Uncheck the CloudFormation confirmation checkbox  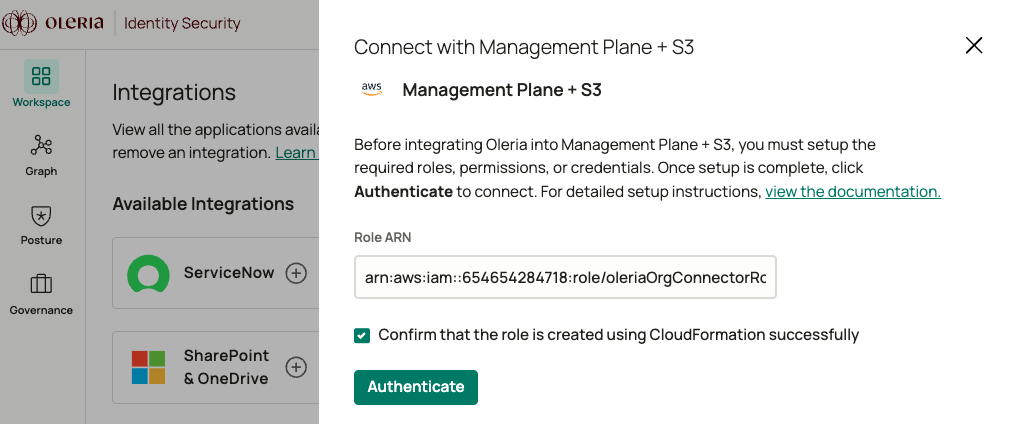(x=362, y=335)
